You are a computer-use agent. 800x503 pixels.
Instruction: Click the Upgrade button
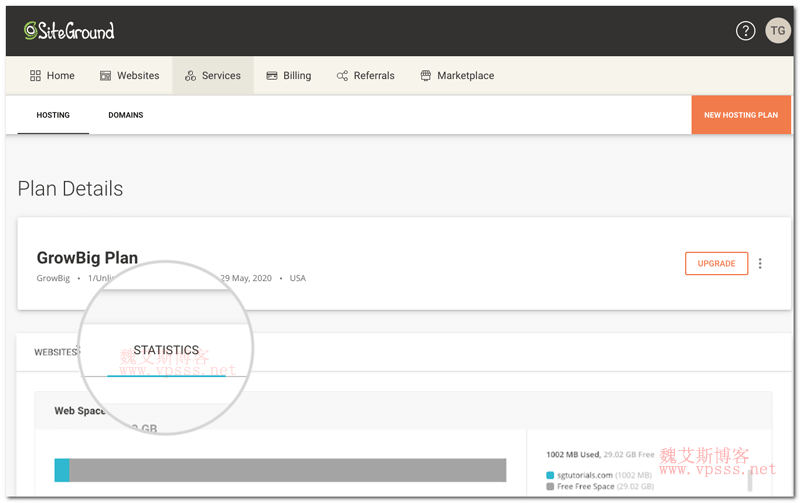pyautogui.click(x=716, y=264)
